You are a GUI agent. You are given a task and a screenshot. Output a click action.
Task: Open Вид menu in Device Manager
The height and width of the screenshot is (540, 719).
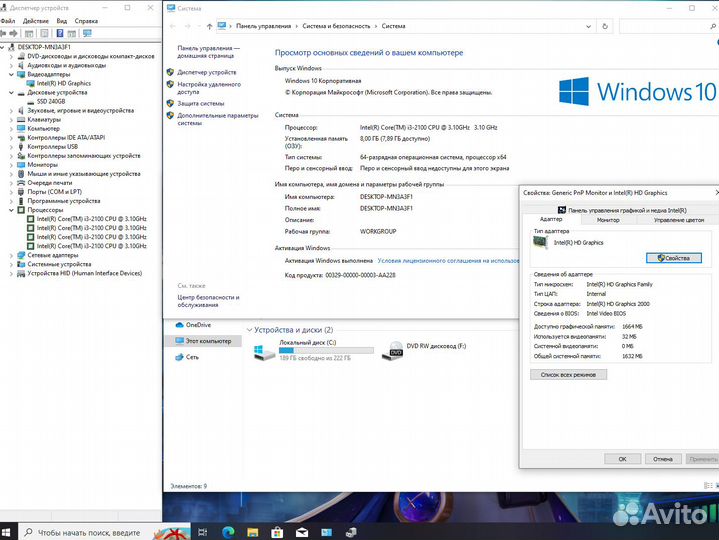[x=62, y=21]
